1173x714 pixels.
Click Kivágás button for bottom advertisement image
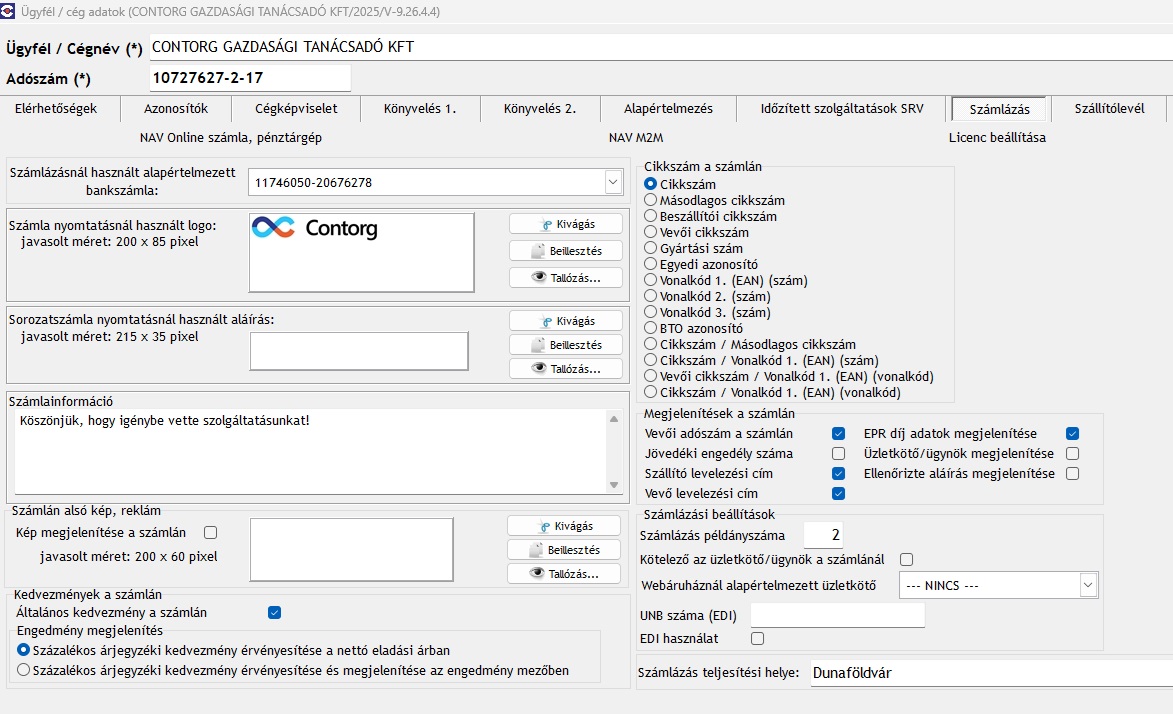[x=563, y=525]
